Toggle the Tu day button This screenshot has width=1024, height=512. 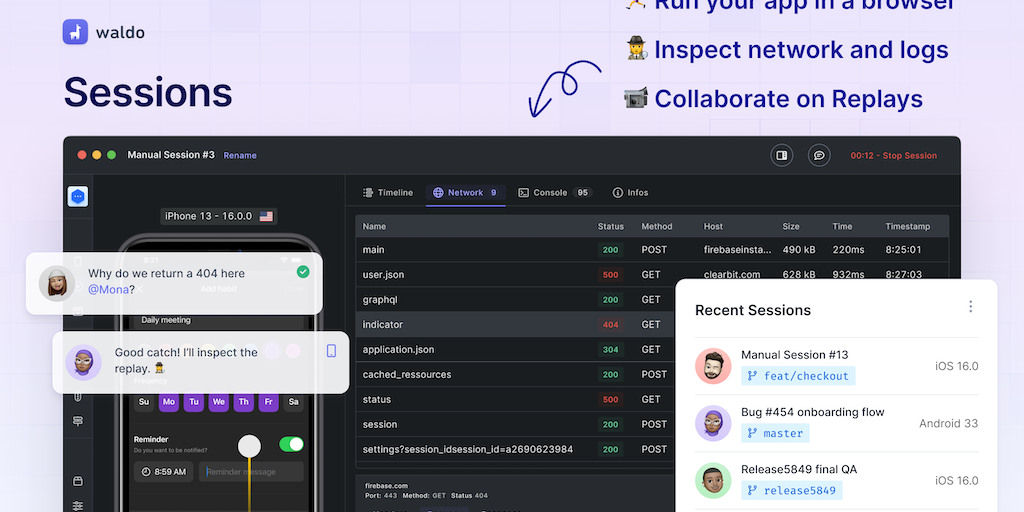(x=193, y=402)
